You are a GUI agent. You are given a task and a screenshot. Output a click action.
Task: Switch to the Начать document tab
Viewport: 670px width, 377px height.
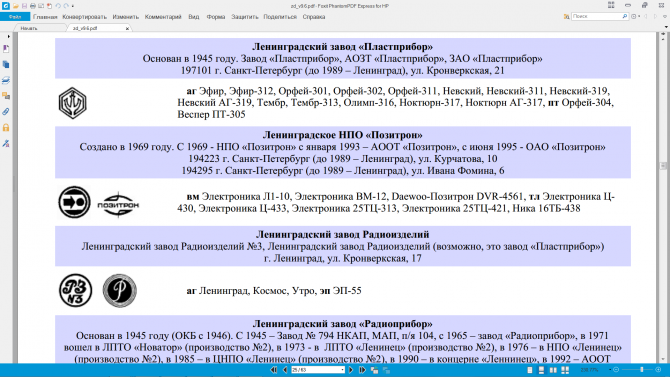(29, 28)
